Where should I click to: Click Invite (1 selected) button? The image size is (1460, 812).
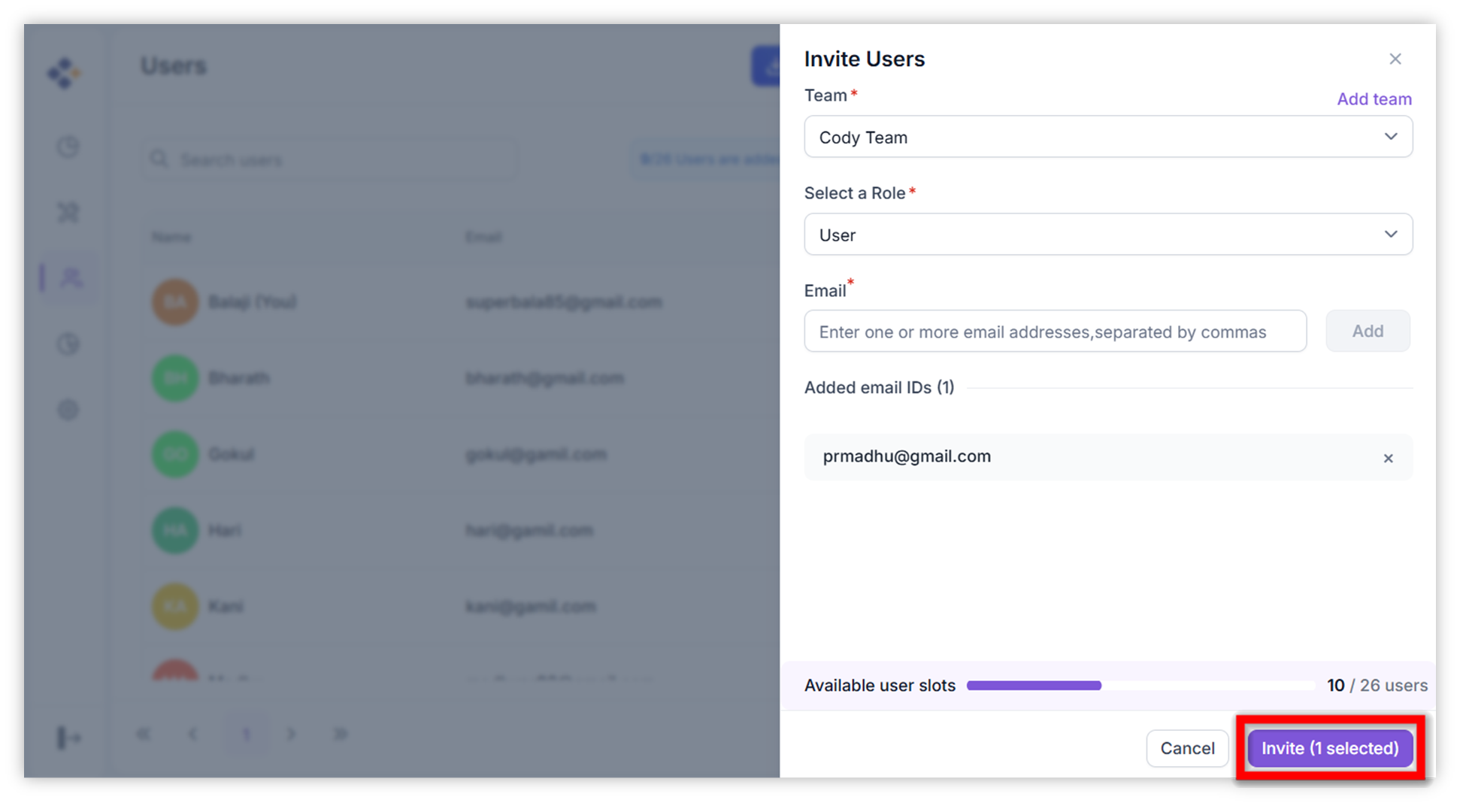click(1329, 748)
